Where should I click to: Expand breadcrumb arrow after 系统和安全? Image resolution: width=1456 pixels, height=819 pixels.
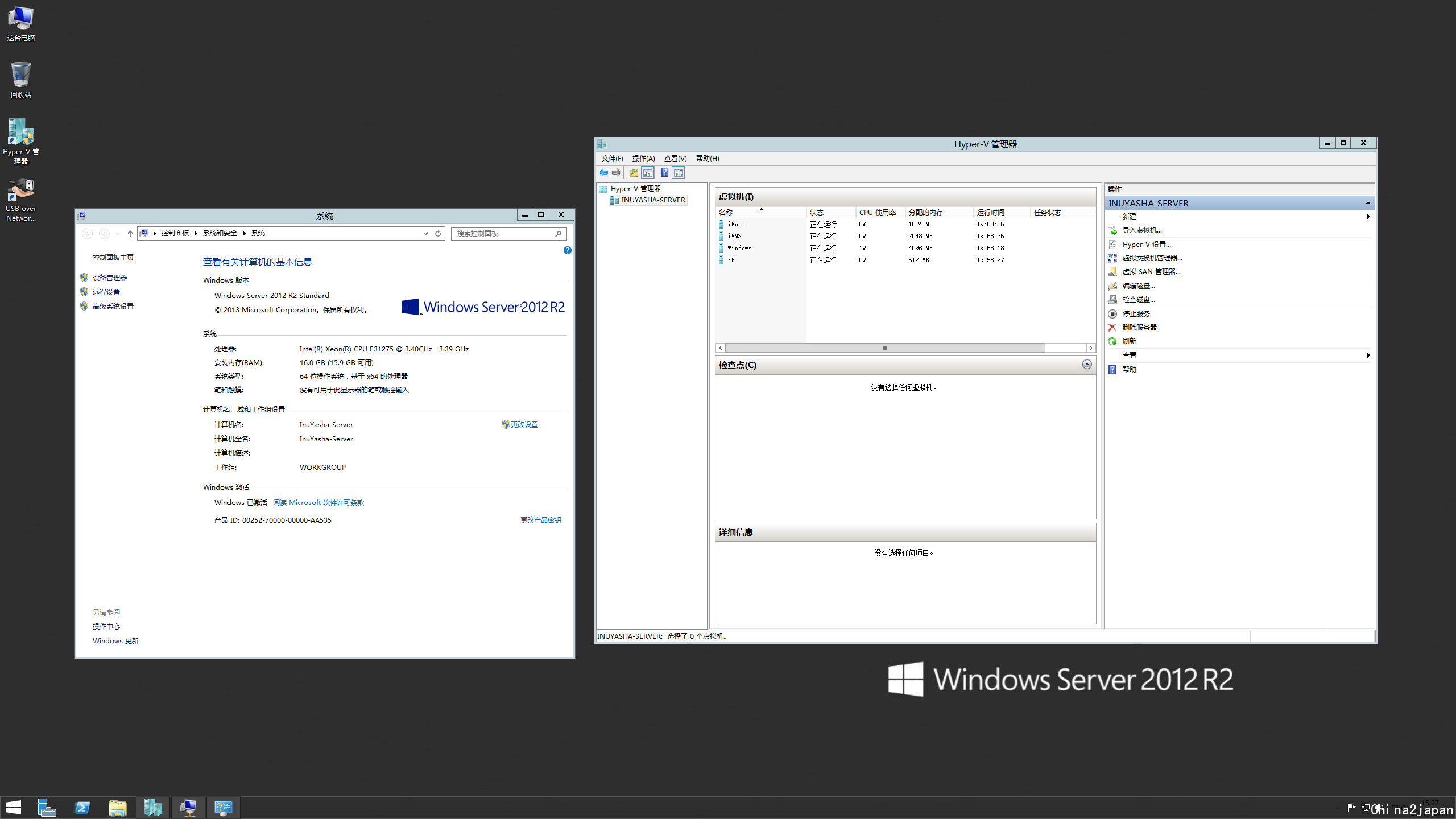pyautogui.click(x=244, y=233)
